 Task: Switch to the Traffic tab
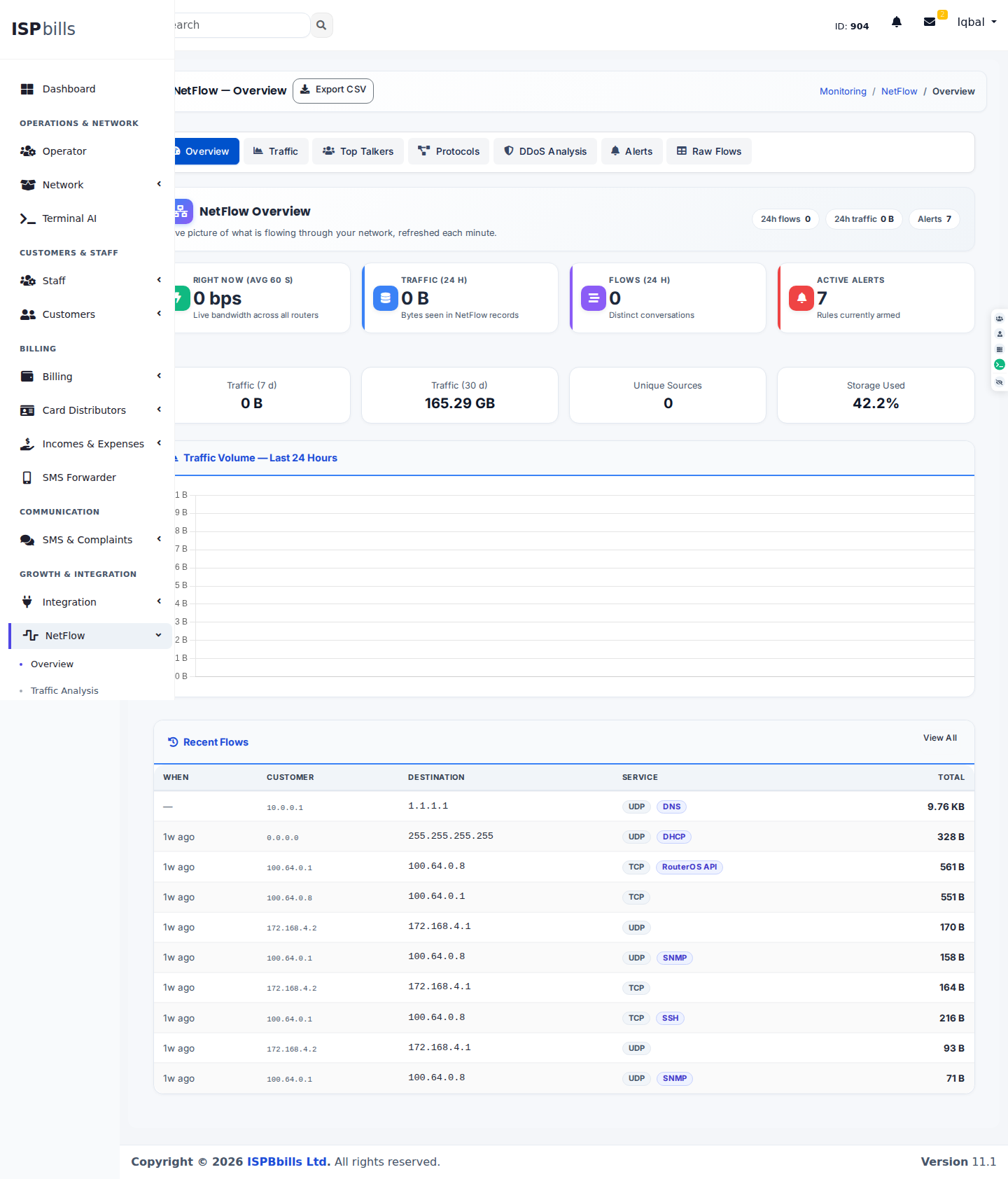[x=276, y=151]
